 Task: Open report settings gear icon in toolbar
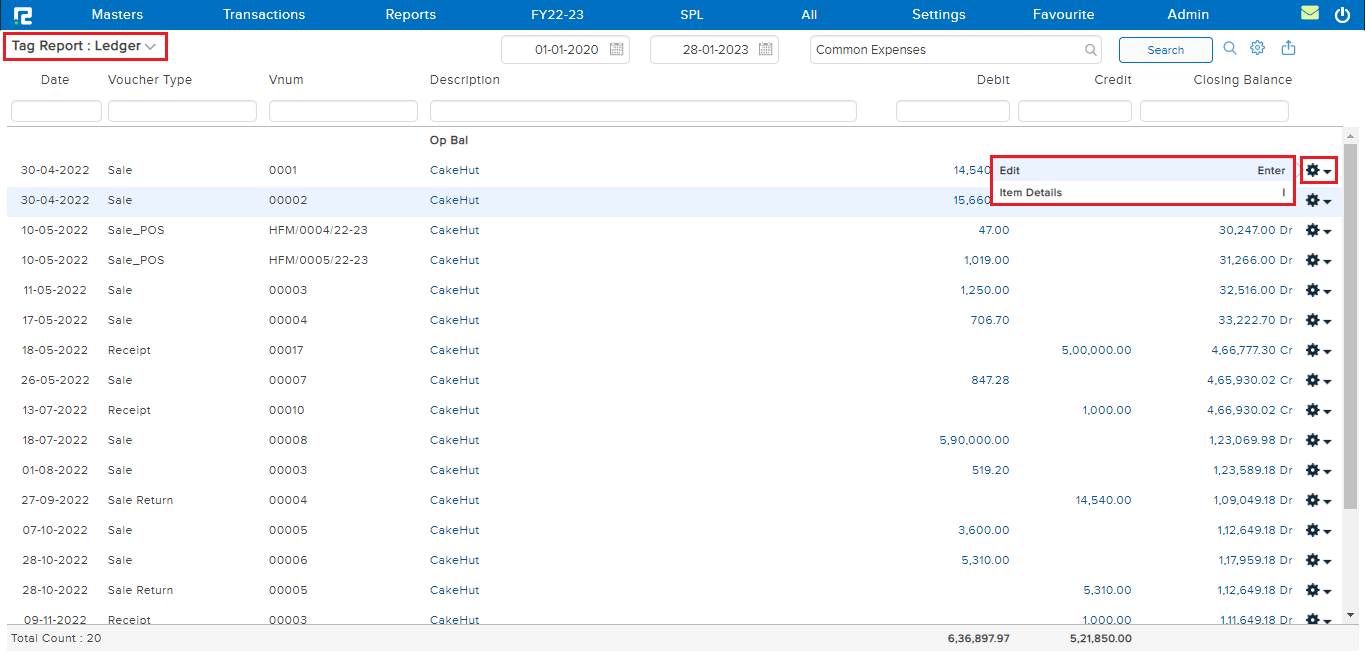(x=1258, y=49)
